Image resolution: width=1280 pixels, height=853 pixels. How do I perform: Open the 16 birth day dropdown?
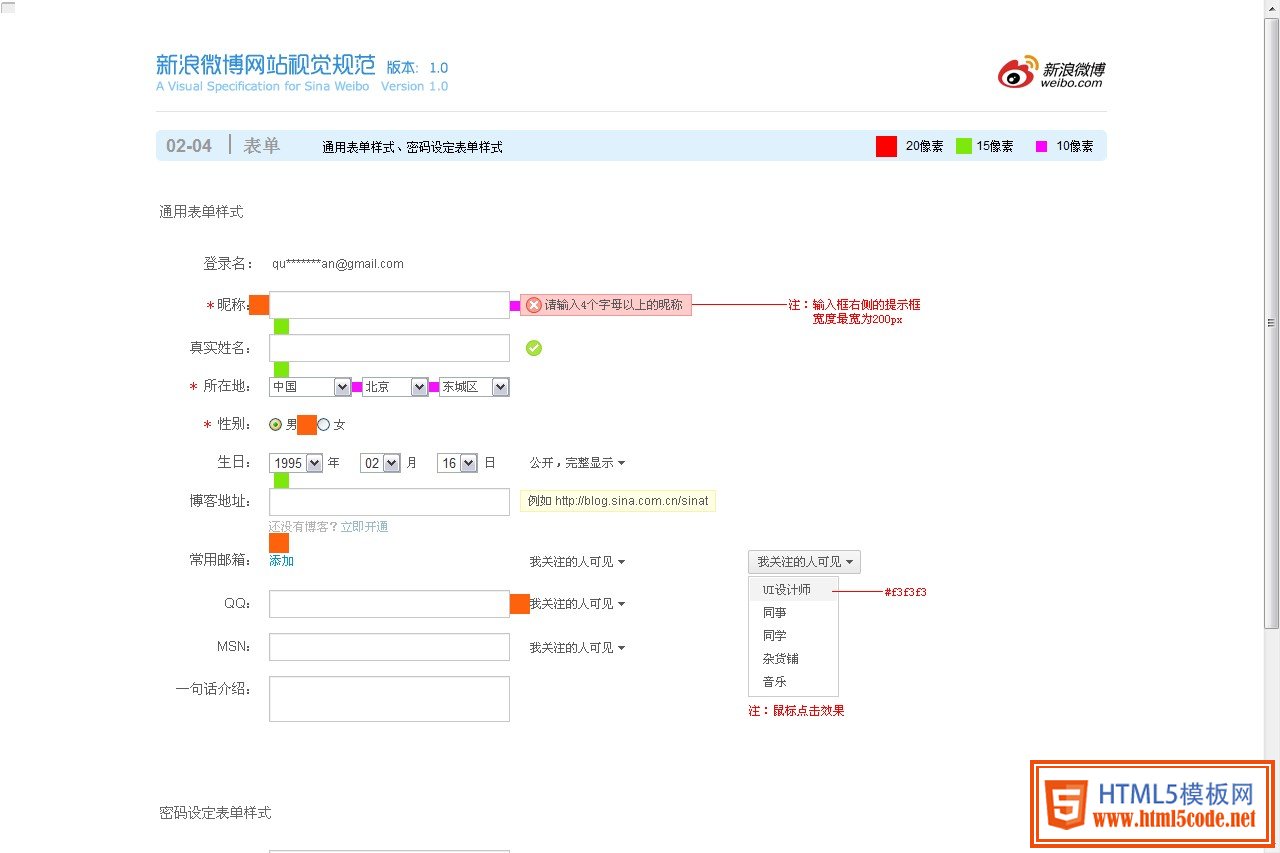click(x=457, y=463)
